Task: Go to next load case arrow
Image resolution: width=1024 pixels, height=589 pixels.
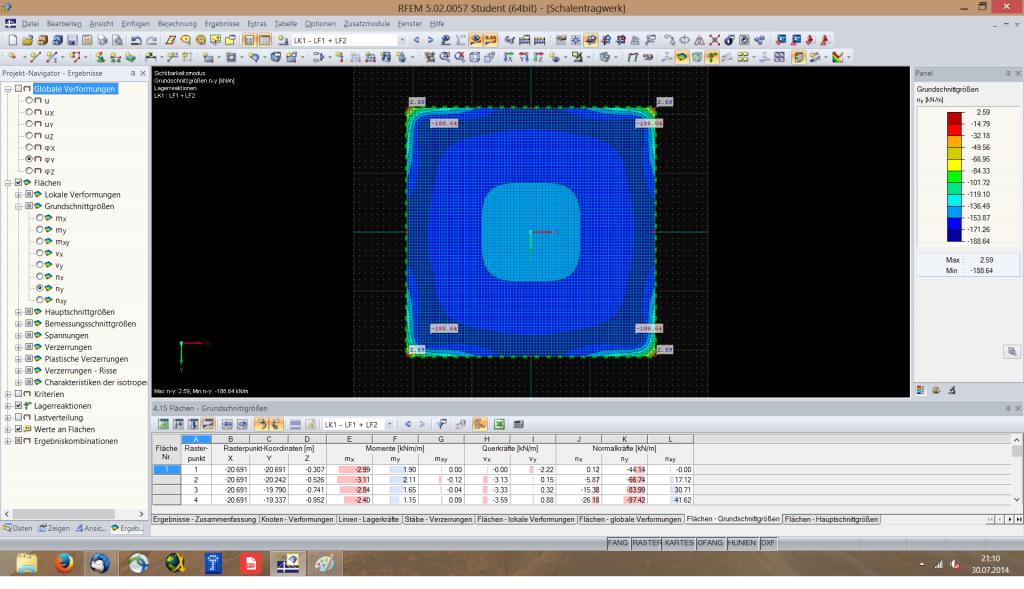Action: pos(430,40)
